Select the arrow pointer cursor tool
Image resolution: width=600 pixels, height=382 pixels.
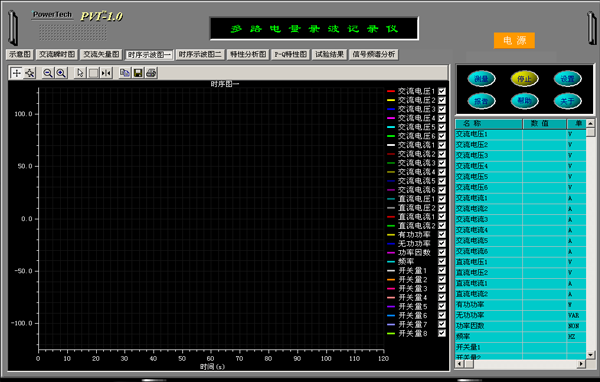click(80, 73)
